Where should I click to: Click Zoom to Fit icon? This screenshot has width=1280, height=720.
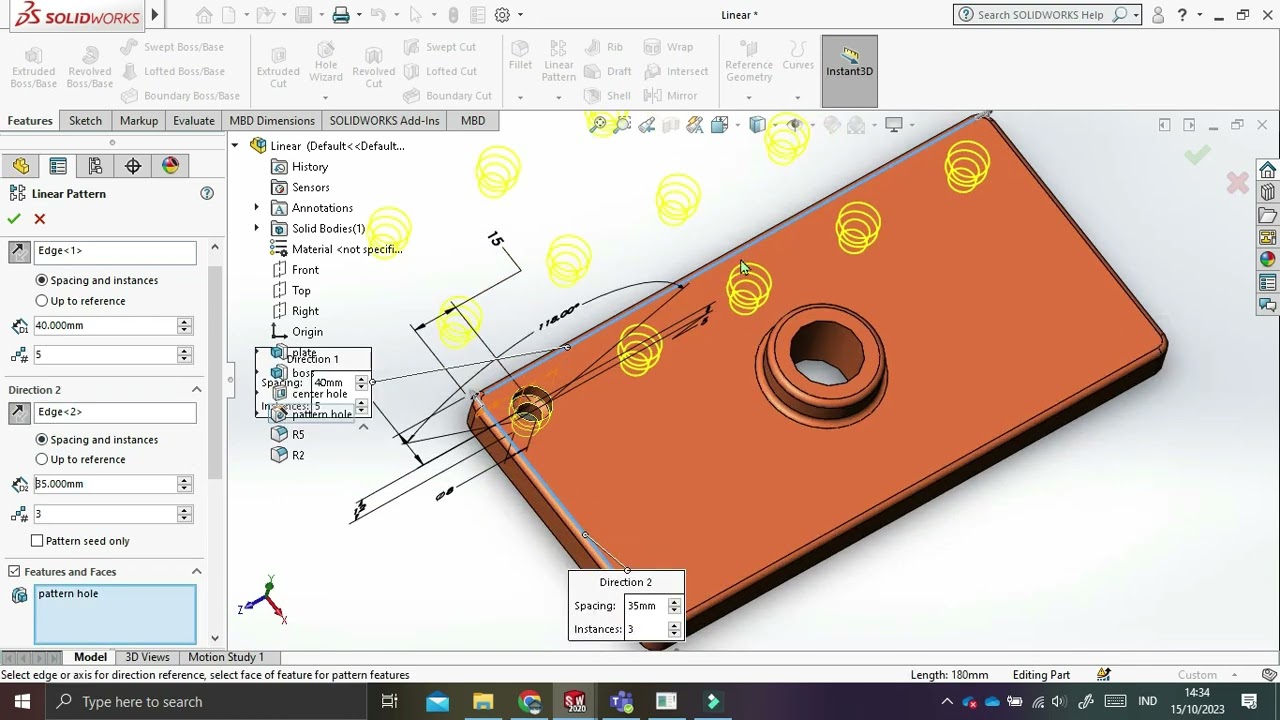pos(598,125)
